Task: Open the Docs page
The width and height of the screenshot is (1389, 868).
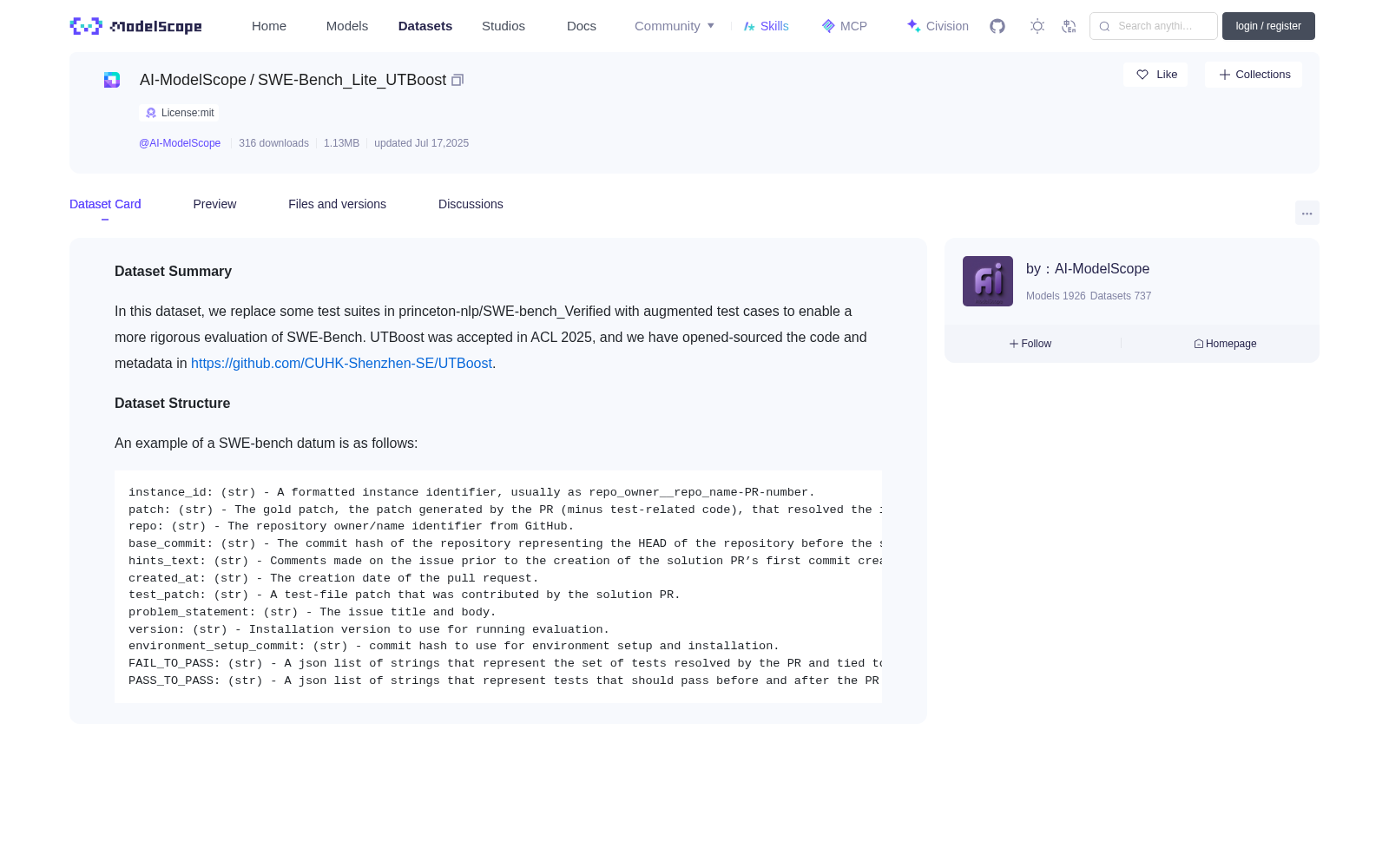Action: click(x=582, y=26)
